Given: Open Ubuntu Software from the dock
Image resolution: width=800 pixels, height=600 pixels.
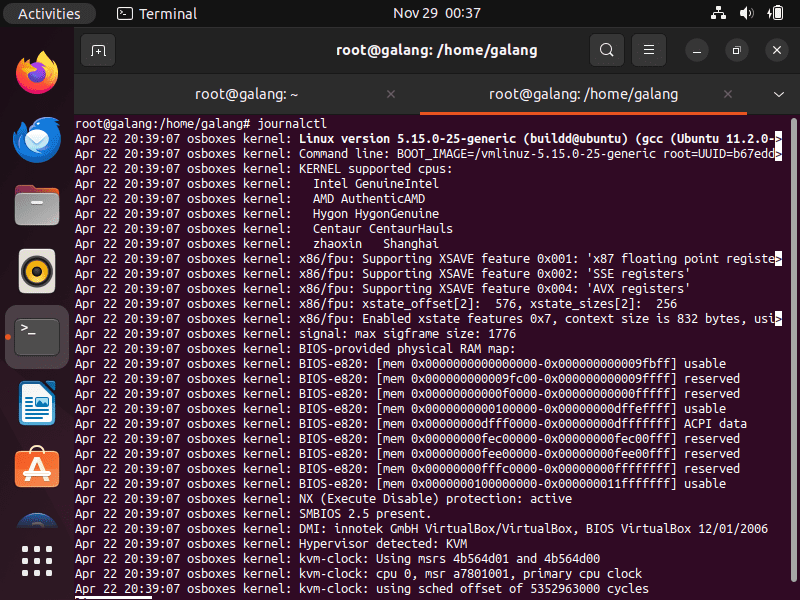Looking at the screenshot, I should (37, 467).
